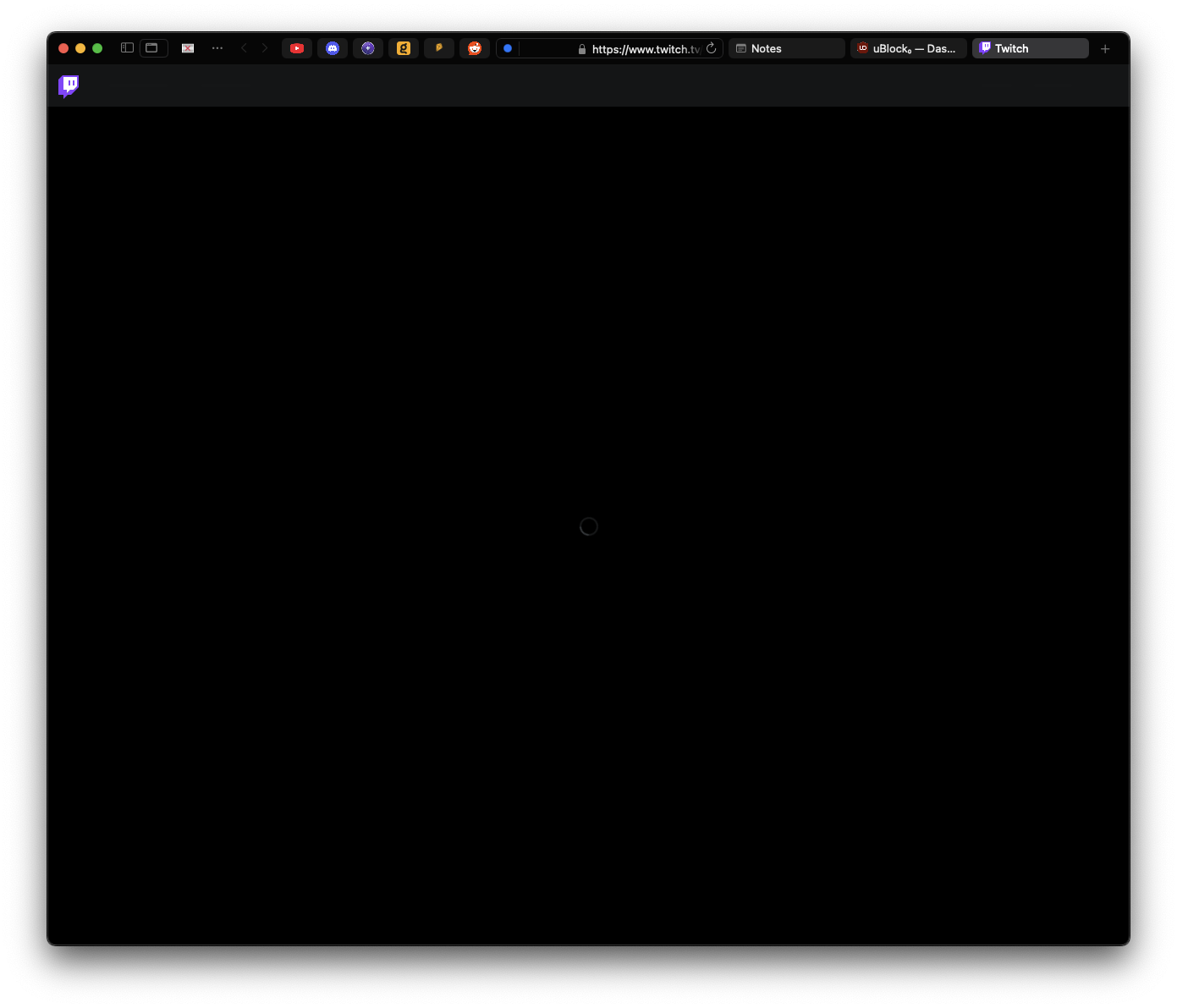This screenshot has width=1177, height=1008.
Task: Toggle the tab overview window button
Action: click(x=152, y=48)
